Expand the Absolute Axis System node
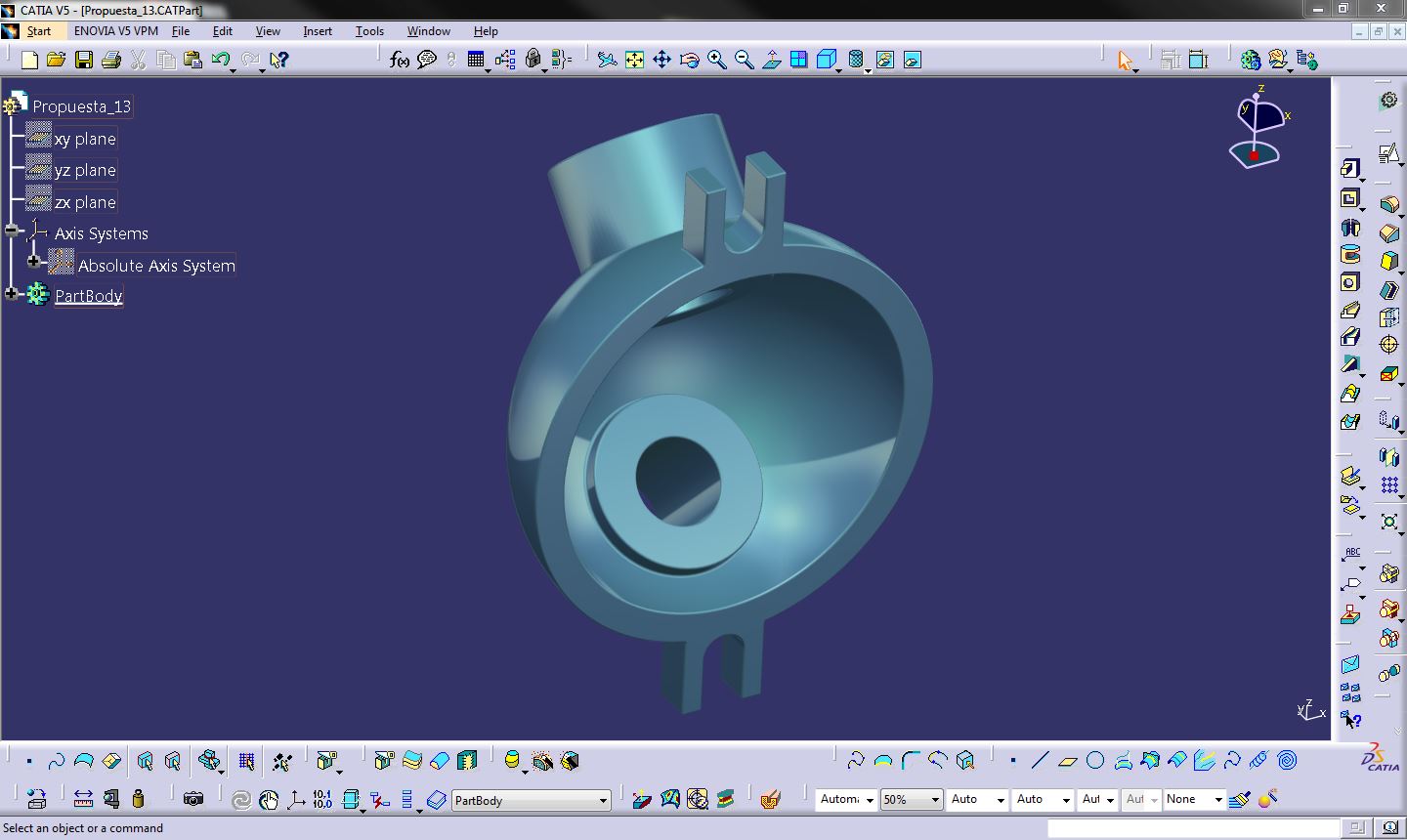1407x840 pixels. click(x=34, y=262)
